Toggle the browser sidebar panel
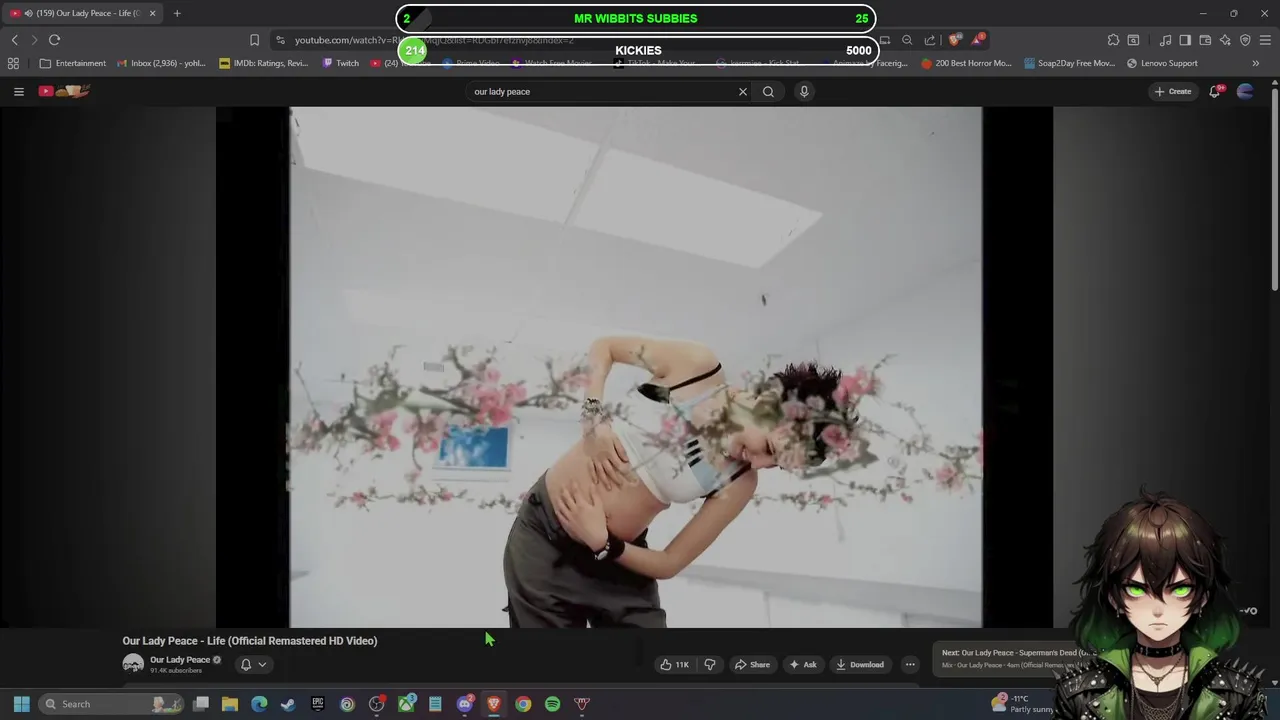 (1185, 40)
